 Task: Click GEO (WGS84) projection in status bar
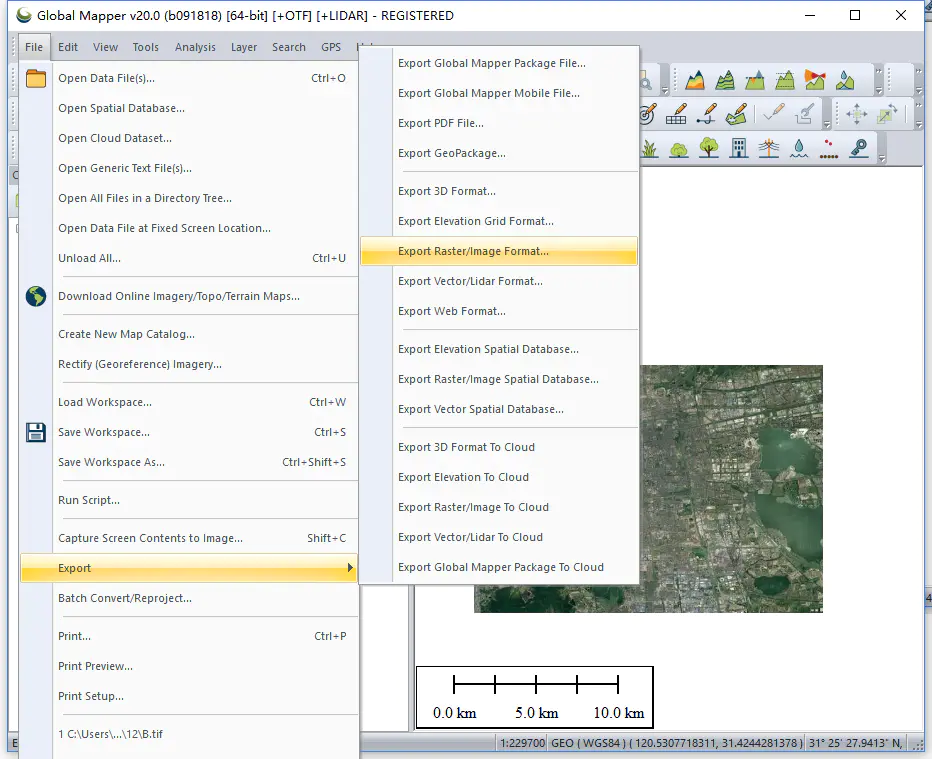pyautogui.click(x=676, y=743)
